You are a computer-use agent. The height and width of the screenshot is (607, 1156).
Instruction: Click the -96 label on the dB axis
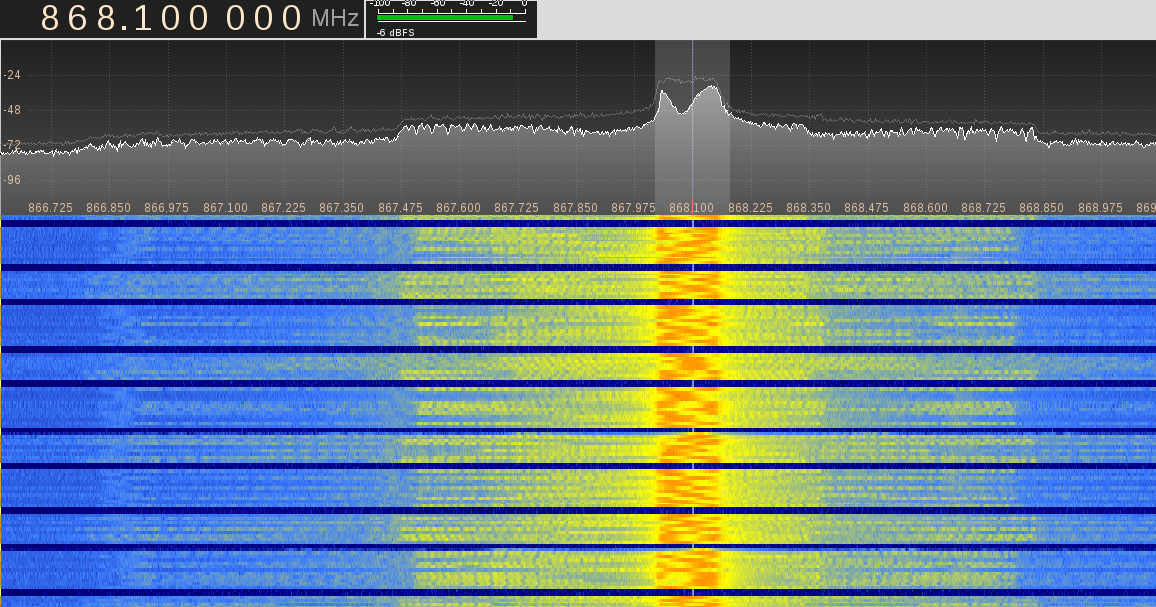click(12, 180)
